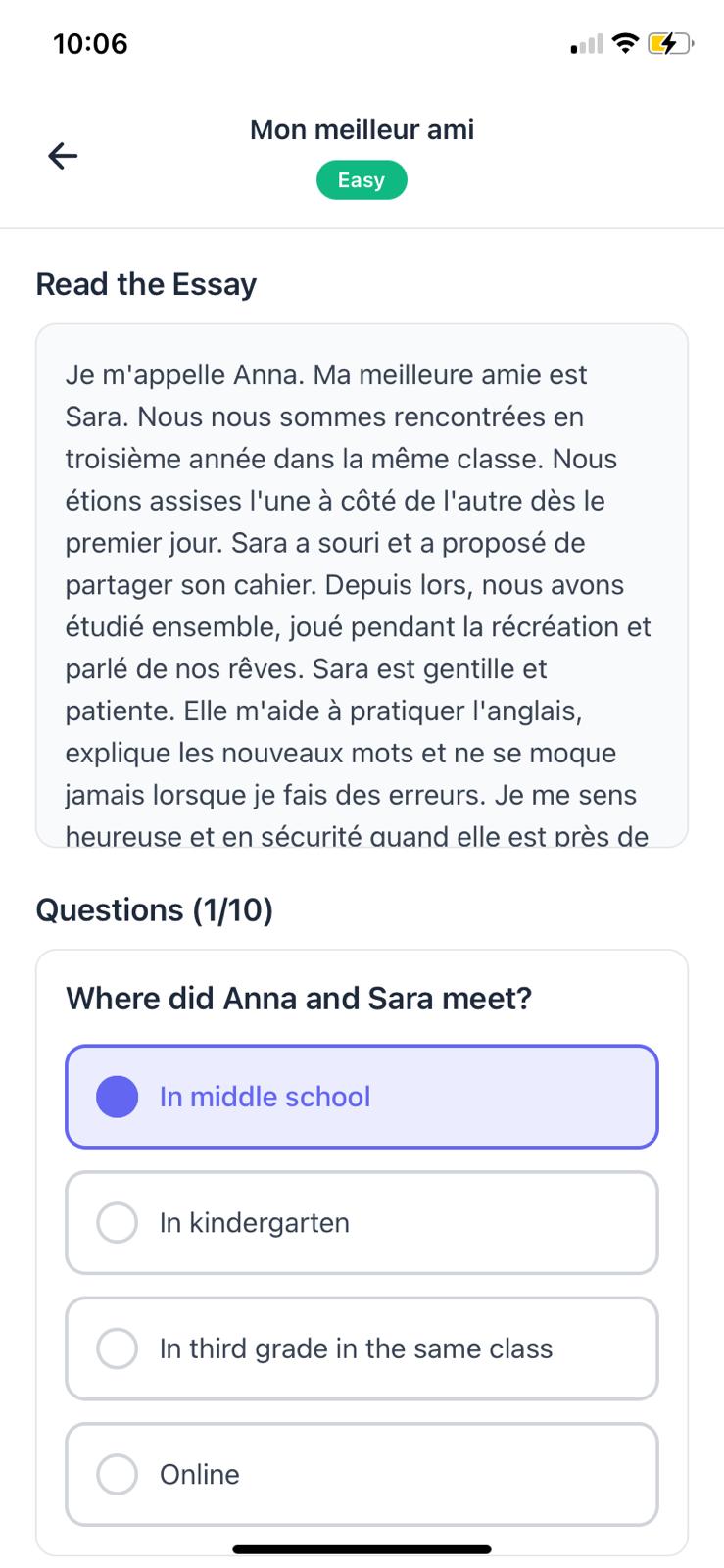Click the battery charging icon
The image size is (724, 1568).
point(670,43)
